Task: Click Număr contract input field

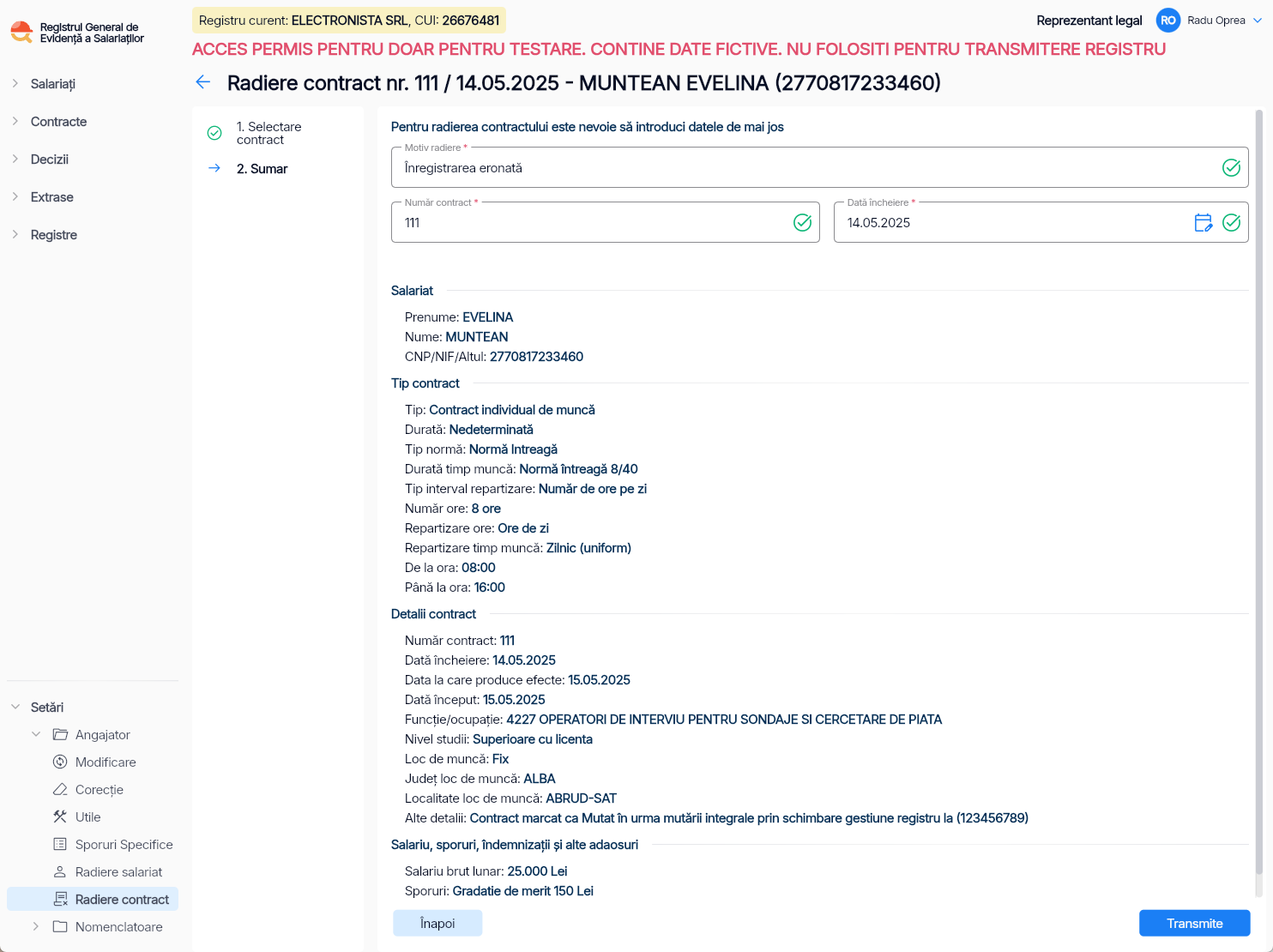Action: click(x=605, y=222)
